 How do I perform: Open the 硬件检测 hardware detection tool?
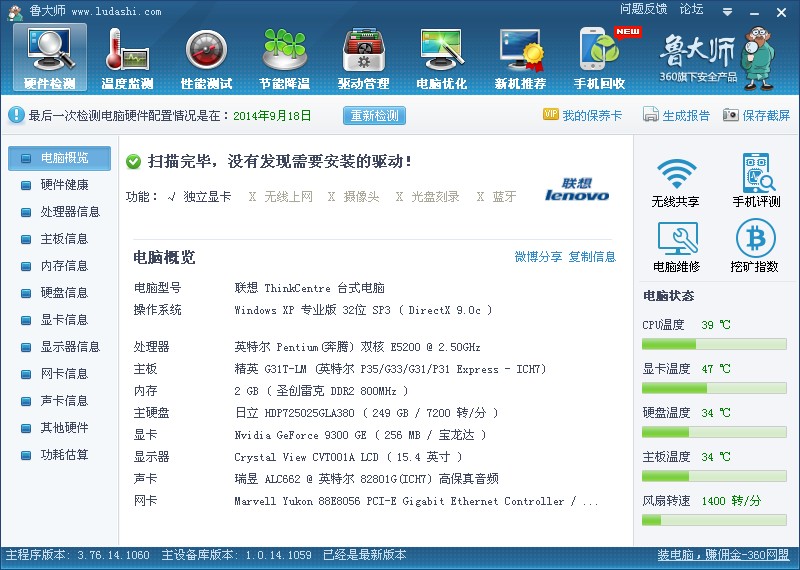click(x=50, y=57)
